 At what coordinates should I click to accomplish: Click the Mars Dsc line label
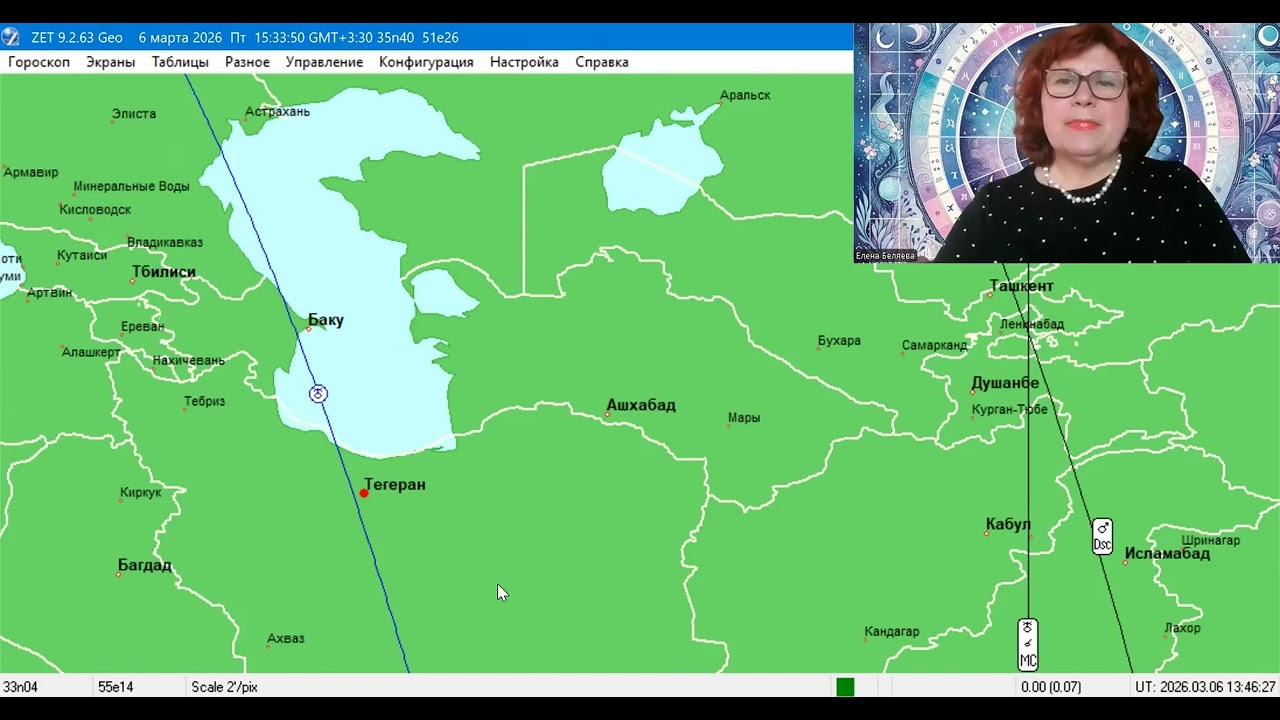[x=1102, y=536]
